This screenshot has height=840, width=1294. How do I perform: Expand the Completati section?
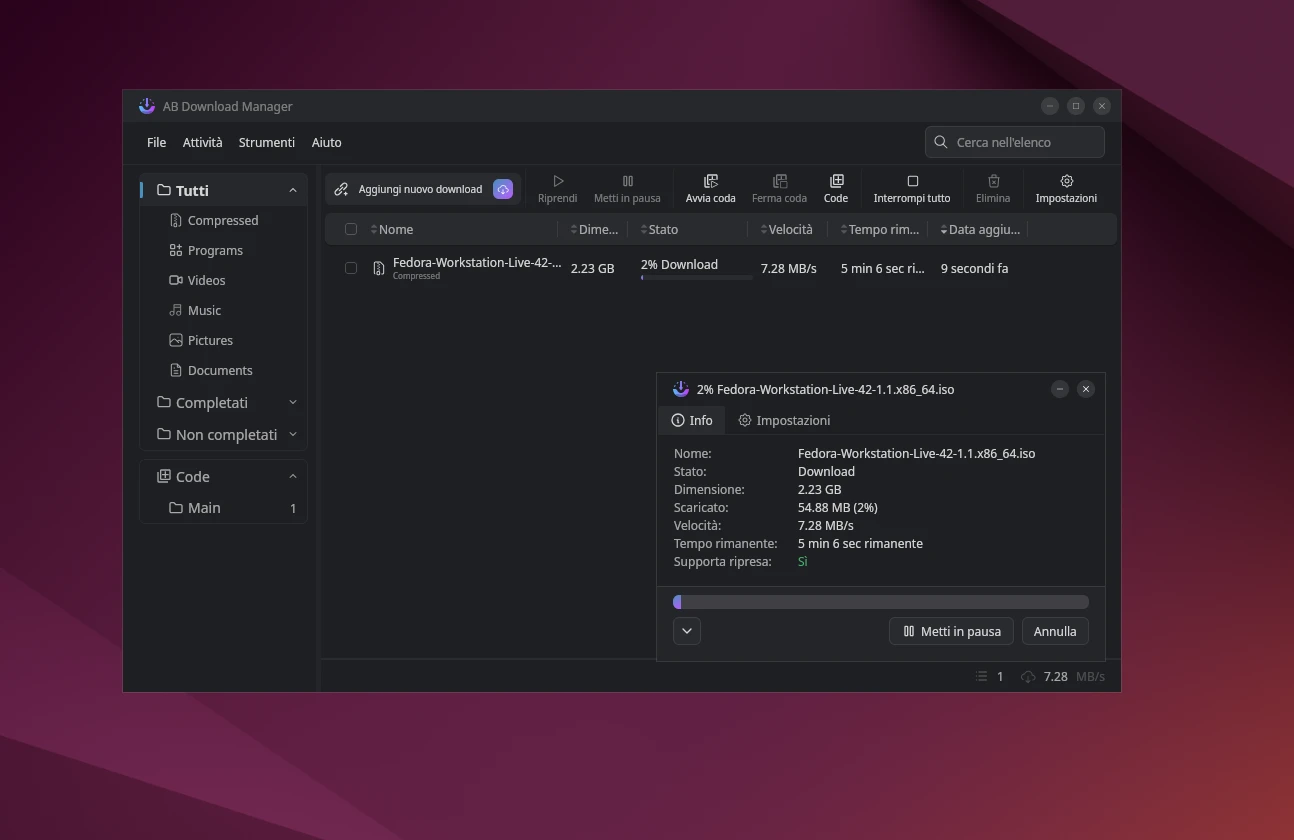pyautogui.click(x=292, y=402)
